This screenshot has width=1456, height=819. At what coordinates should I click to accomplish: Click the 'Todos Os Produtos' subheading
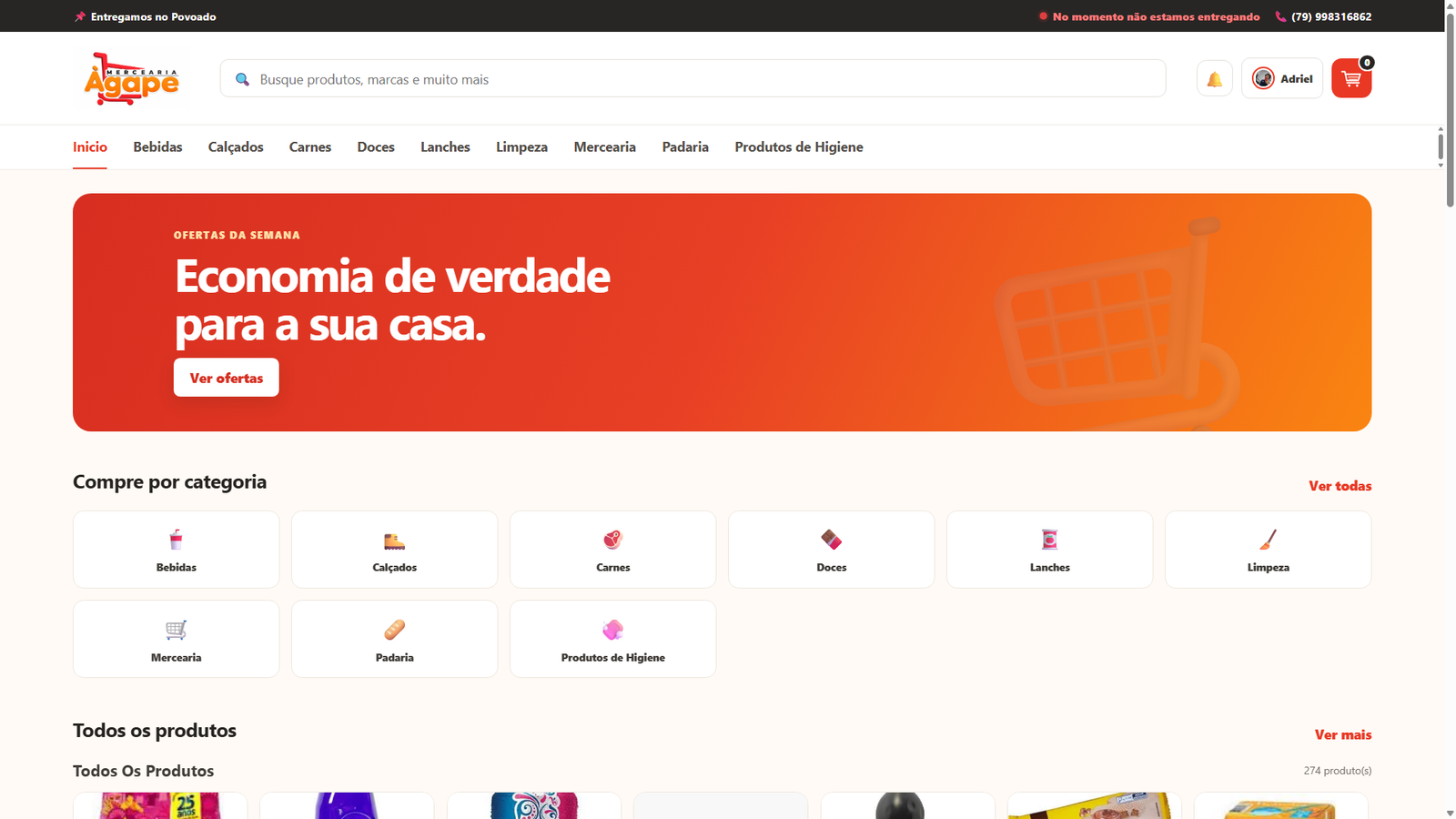pos(143,771)
